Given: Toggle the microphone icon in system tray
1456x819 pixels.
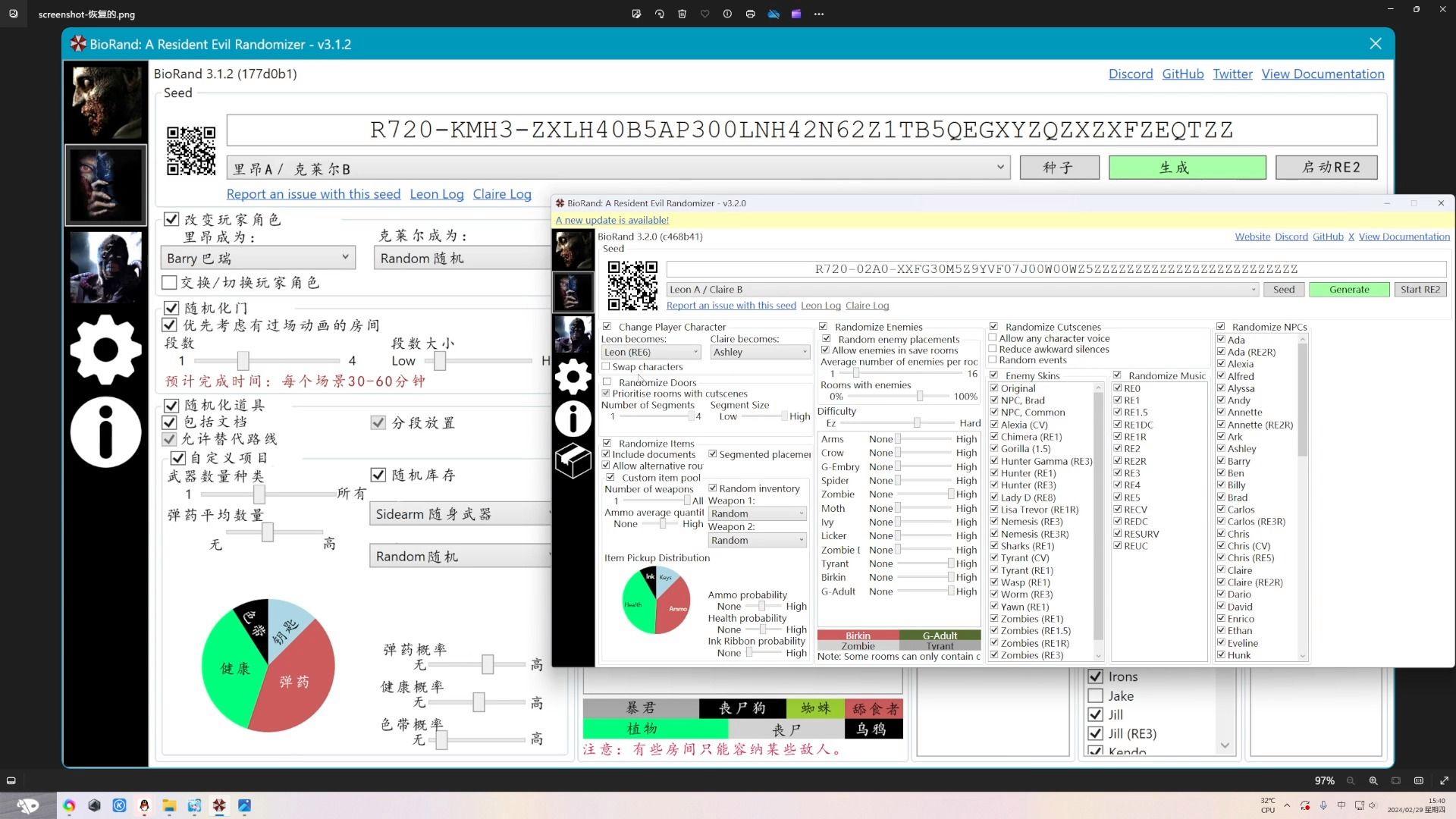Looking at the screenshot, I should click(1323, 805).
